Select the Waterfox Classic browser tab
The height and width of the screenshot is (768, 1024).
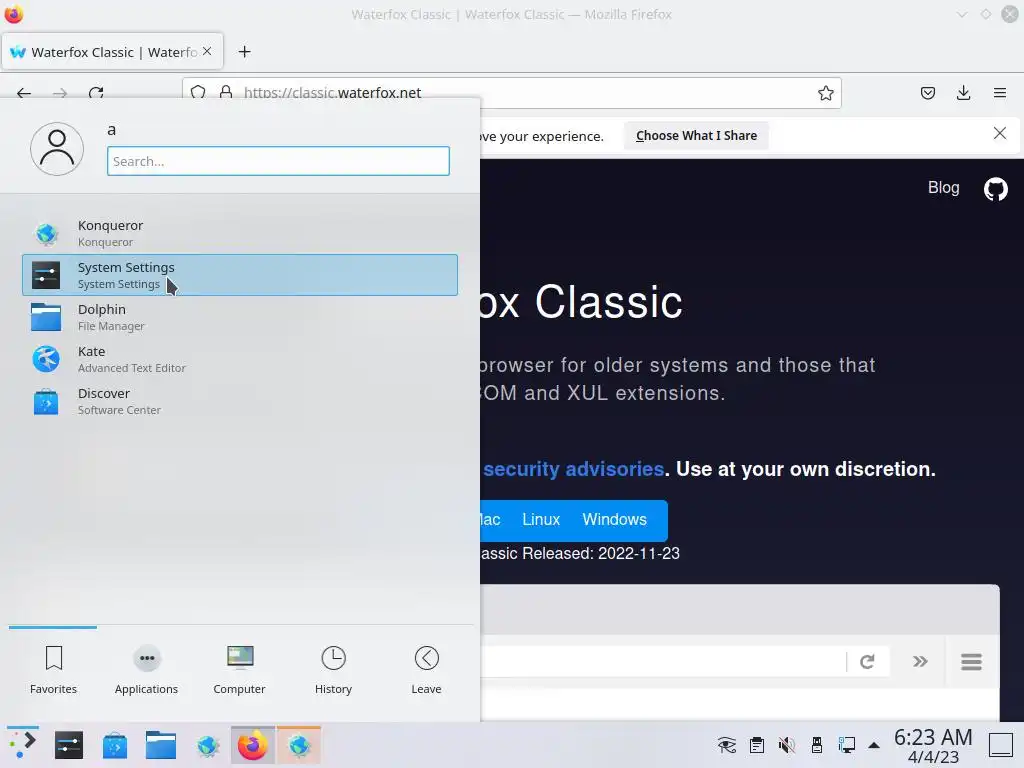point(112,52)
